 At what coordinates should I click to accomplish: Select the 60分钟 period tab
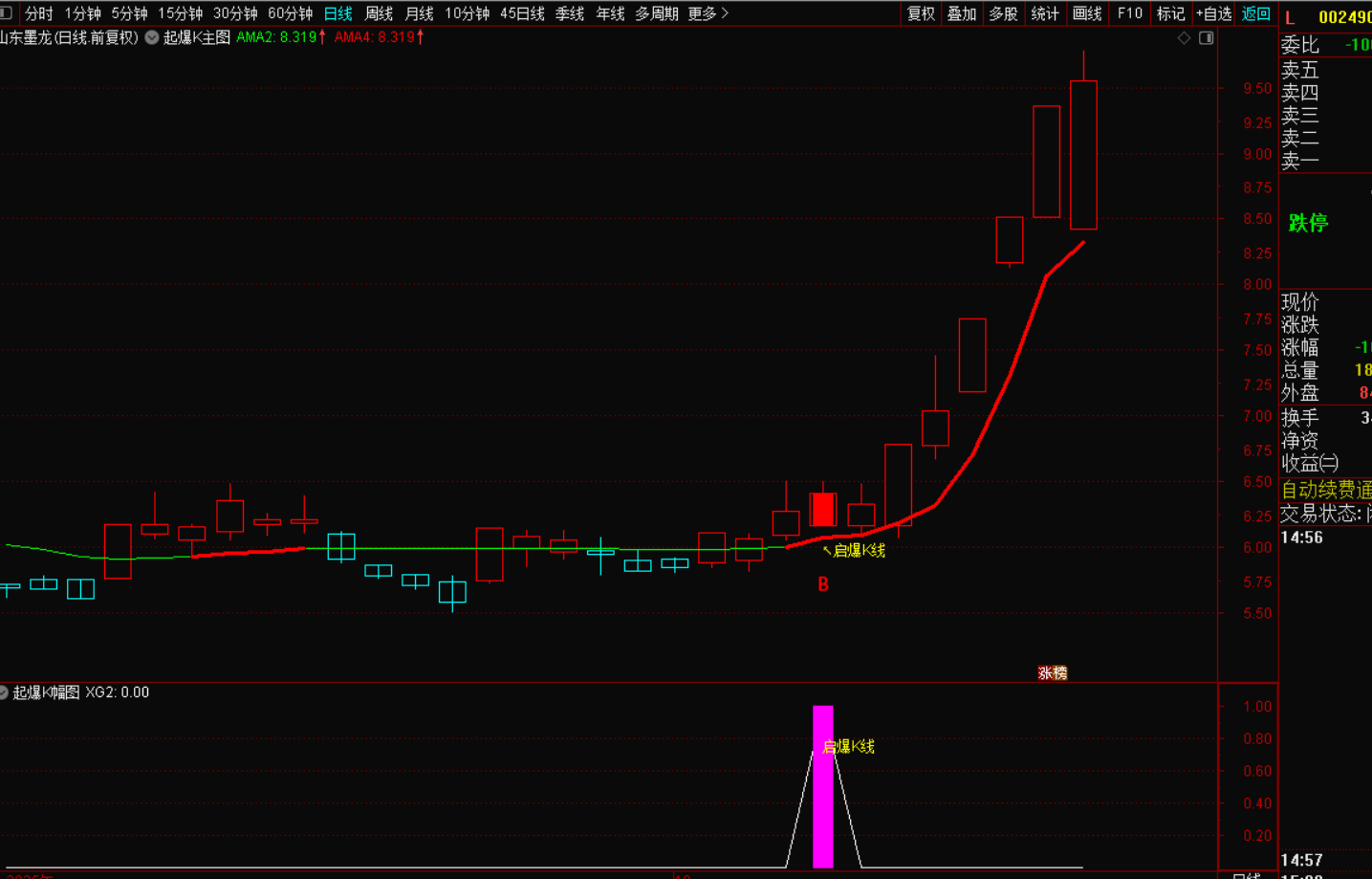coord(290,13)
